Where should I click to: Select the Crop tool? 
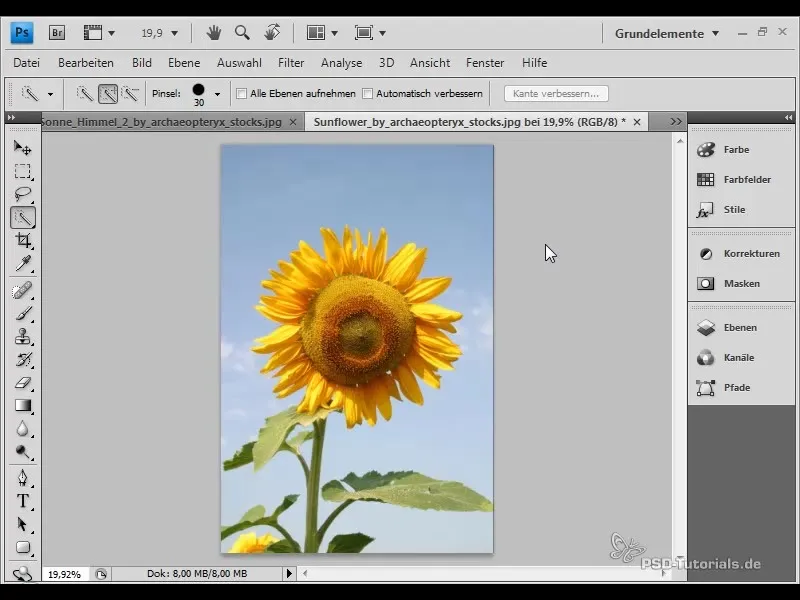coord(22,240)
